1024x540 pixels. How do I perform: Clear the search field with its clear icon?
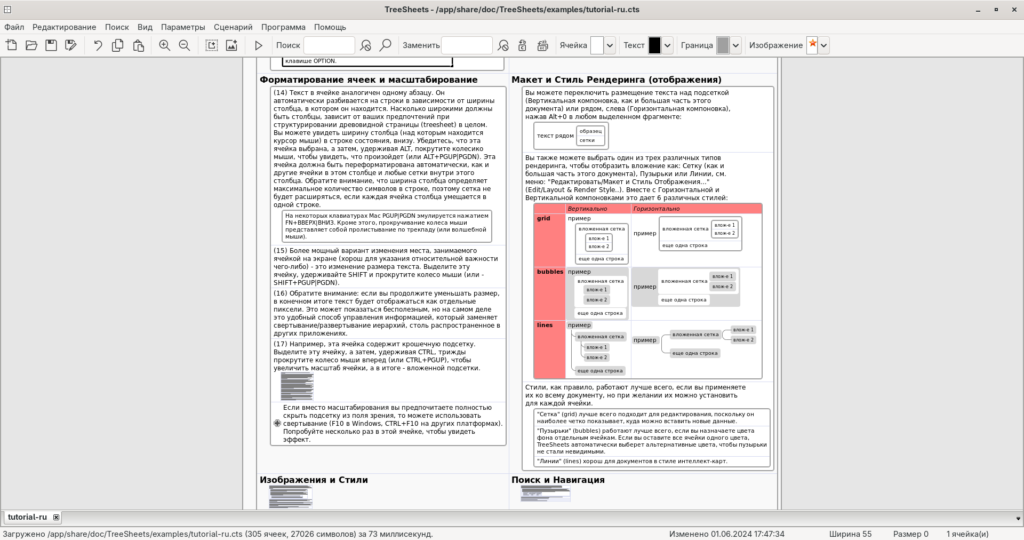(x=366, y=45)
